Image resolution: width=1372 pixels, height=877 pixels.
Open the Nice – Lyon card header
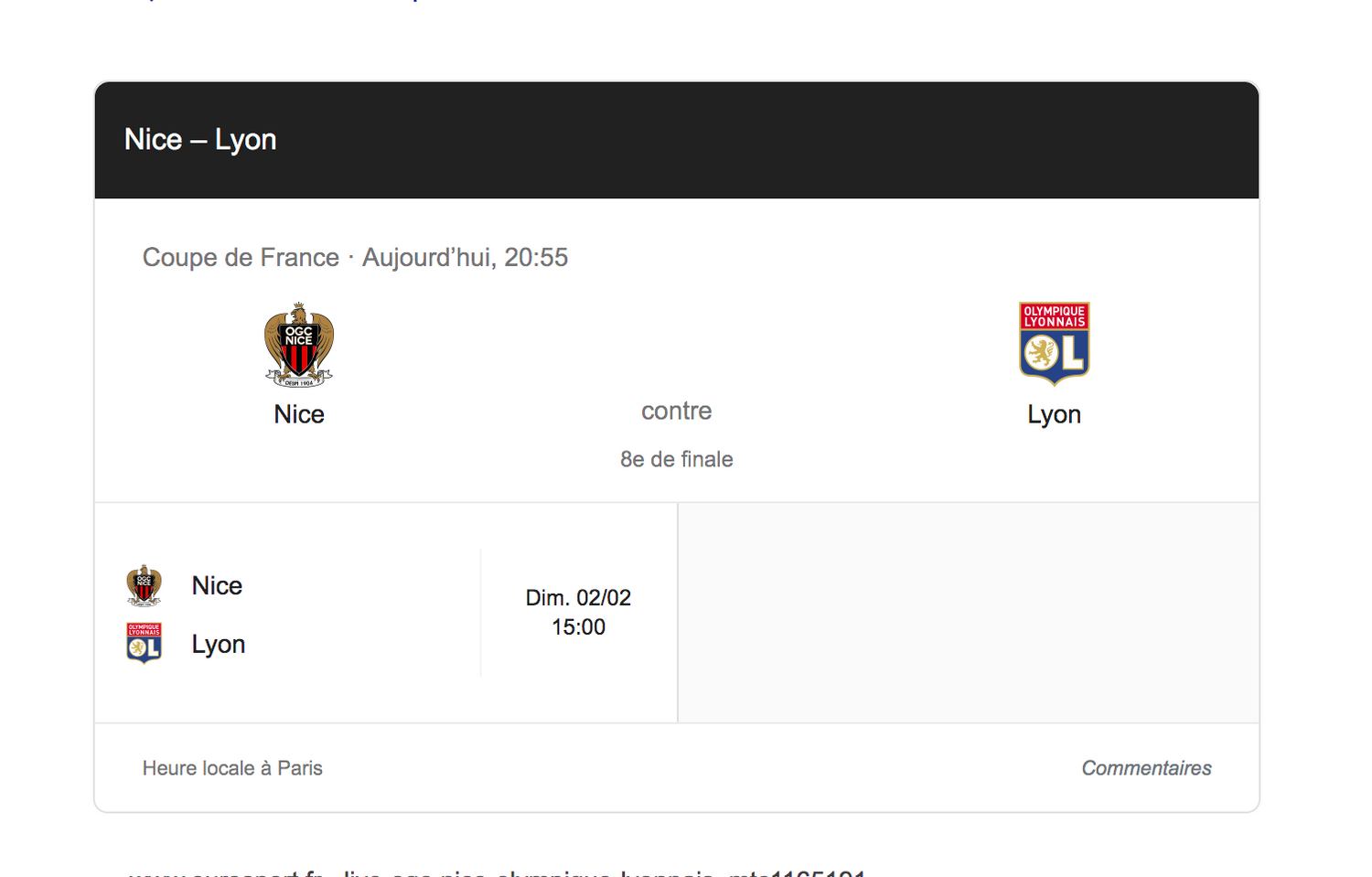[x=677, y=140]
